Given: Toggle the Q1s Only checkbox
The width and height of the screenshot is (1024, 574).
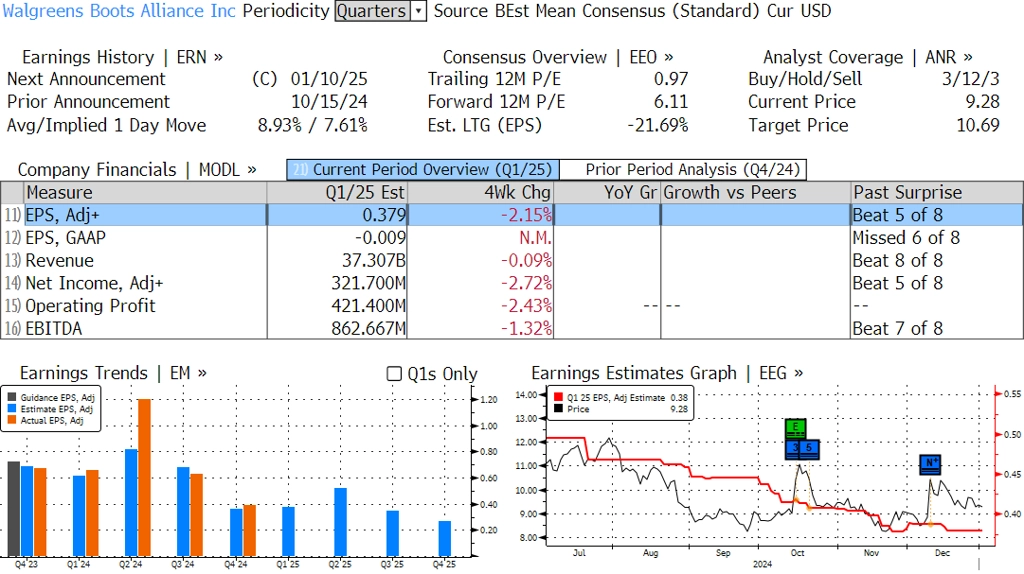Looking at the screenshot, I should (x=394, y=374).
